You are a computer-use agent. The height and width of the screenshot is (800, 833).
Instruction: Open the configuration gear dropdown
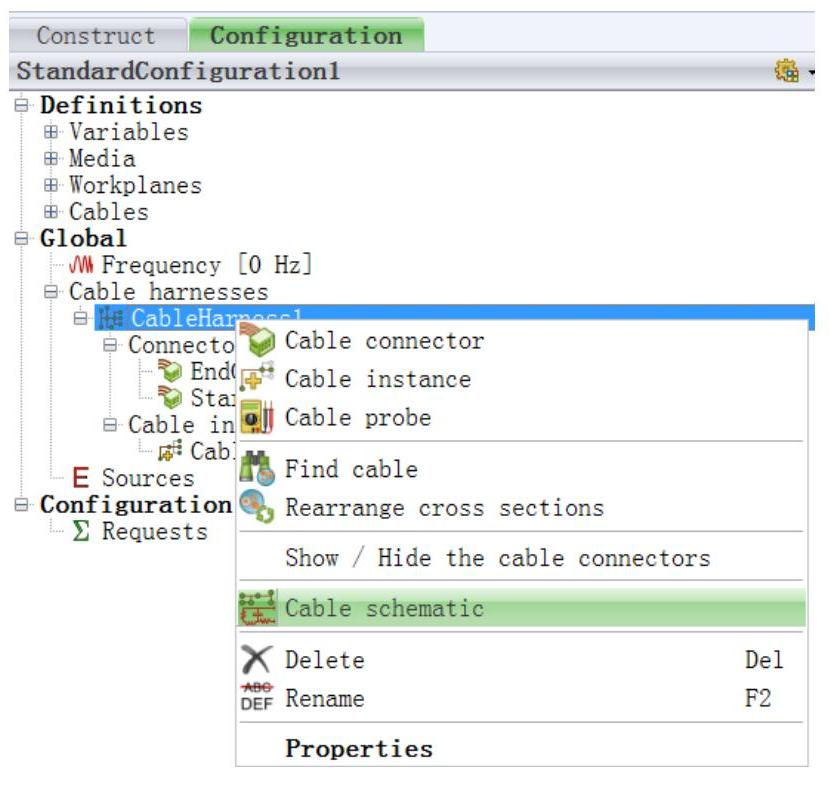794,71
